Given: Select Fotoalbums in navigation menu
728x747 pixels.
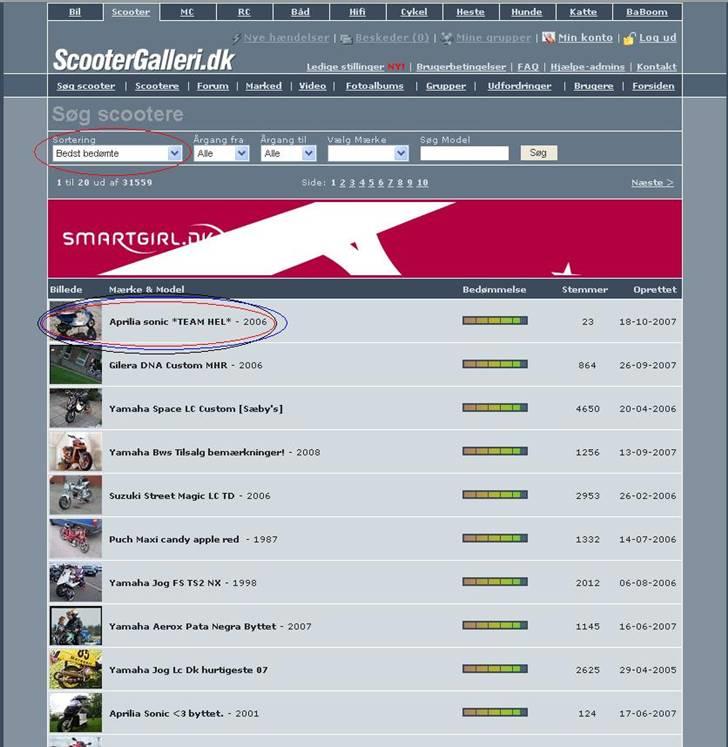Looking at the screenshot, I should coord(374,86).
